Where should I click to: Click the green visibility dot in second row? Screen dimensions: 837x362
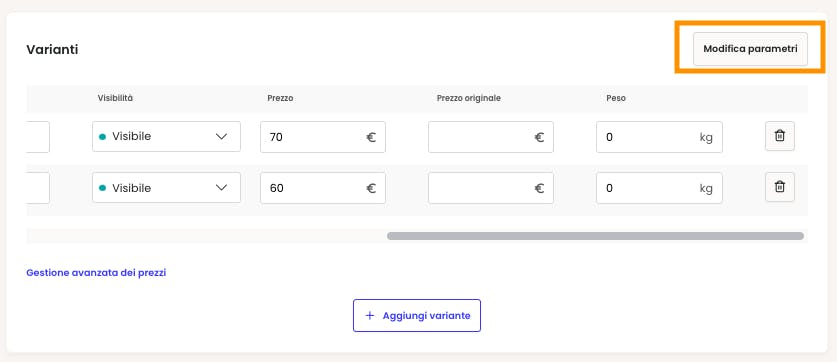tap(102, 188)
